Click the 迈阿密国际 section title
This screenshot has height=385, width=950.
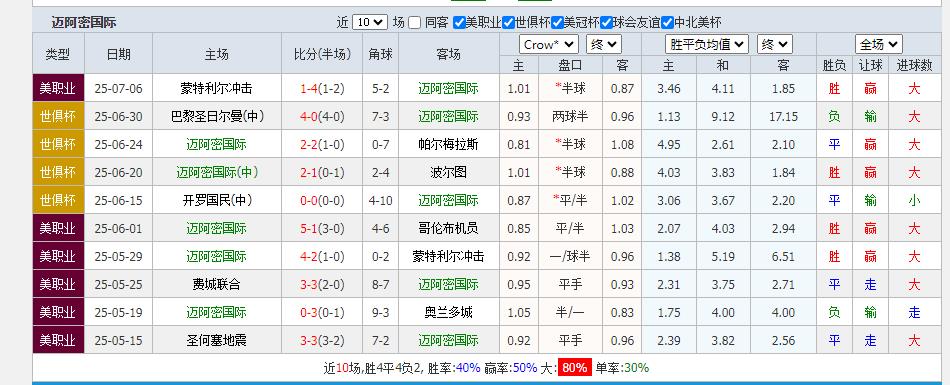click(x=84, y=23)
